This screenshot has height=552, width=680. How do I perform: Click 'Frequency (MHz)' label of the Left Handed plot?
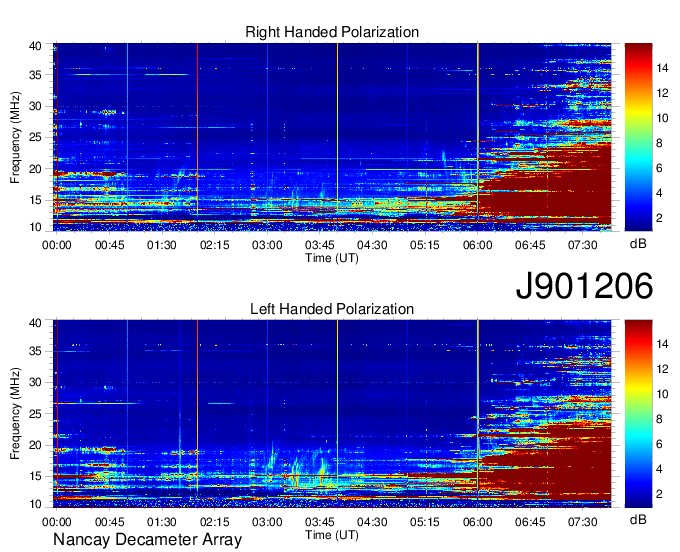15,414
